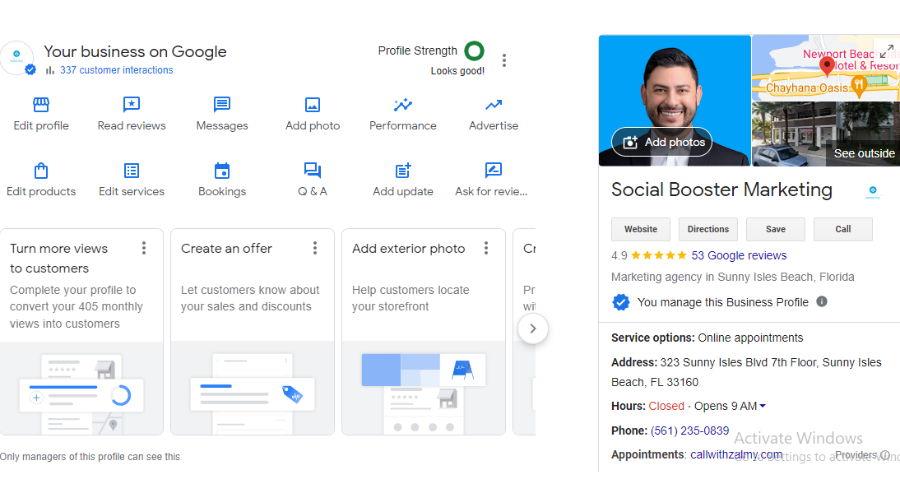Image resolution: width=900 pixels, height=500 pixels.
Task: Open the Q & A chat icon
Action: pos(312,170)
